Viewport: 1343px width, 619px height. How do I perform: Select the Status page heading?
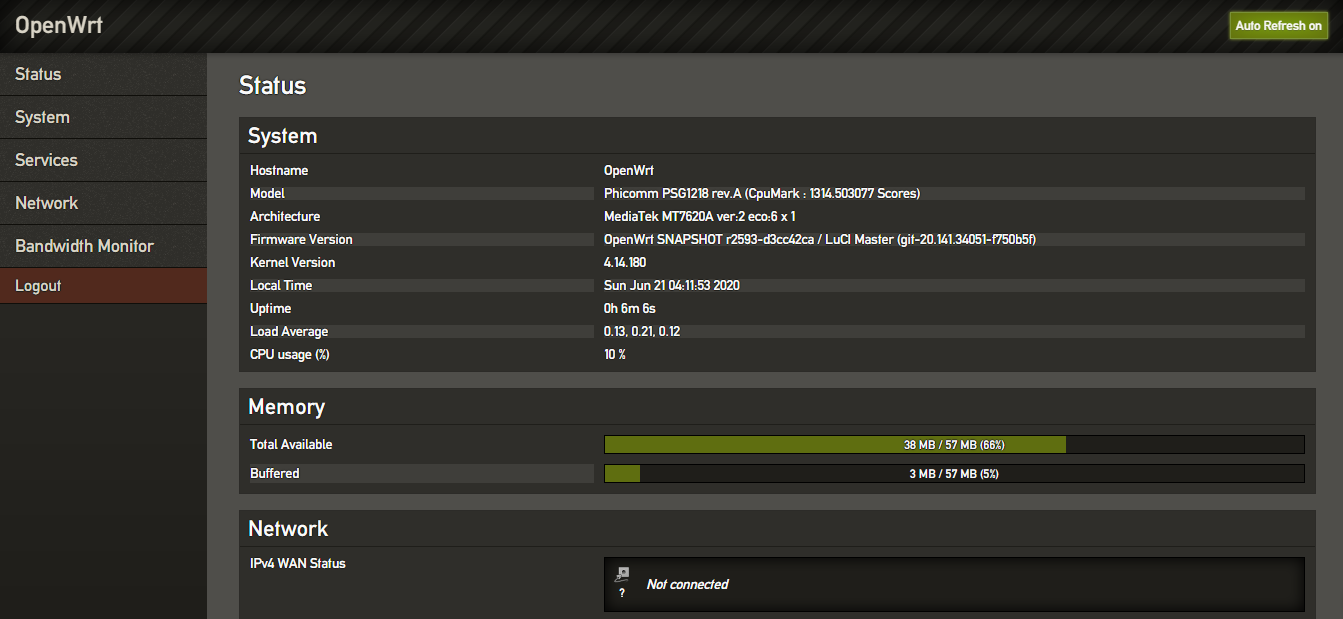pyautogui.click(x=272, y=86)
